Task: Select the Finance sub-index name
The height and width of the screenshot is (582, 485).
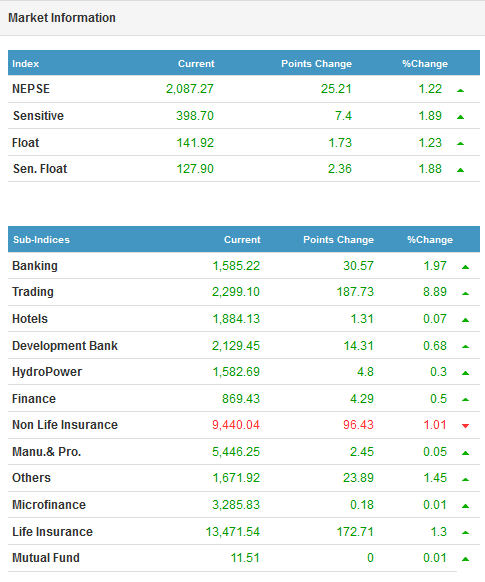Action: [34, 399]
